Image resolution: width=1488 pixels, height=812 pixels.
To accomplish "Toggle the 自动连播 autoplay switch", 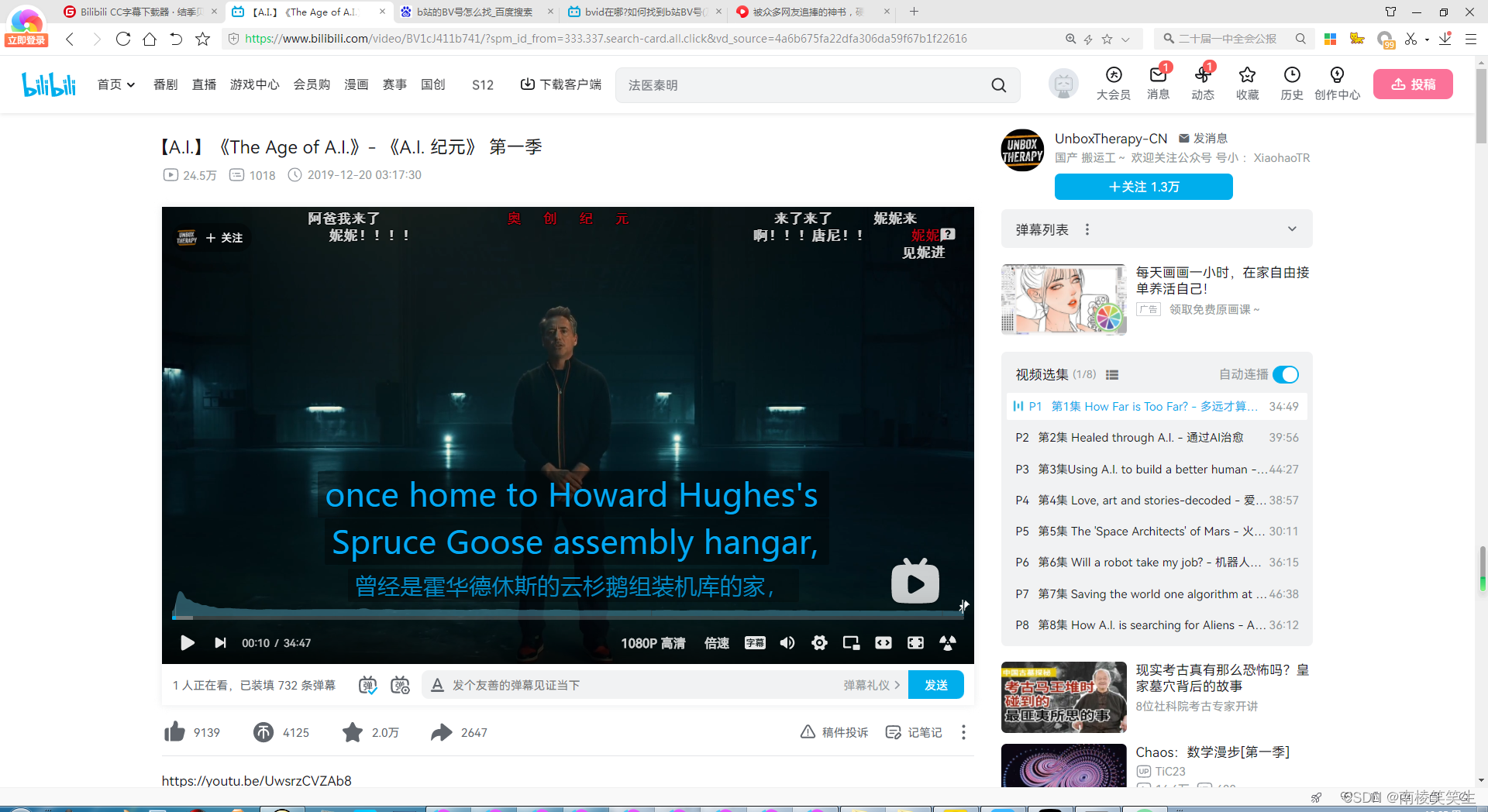I will (1286, 374).
